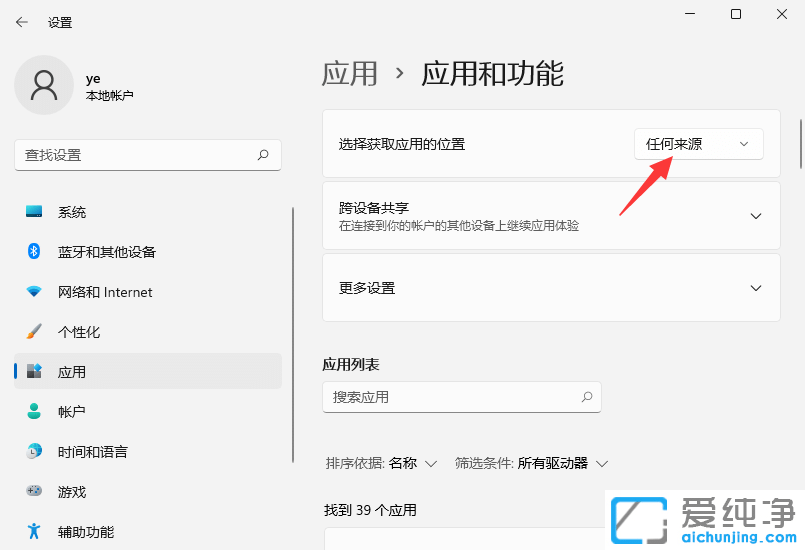The height and width of the screenshot is (550, 805).
Task: Expand the 跨设备共享 section
Action: point(755,216)
